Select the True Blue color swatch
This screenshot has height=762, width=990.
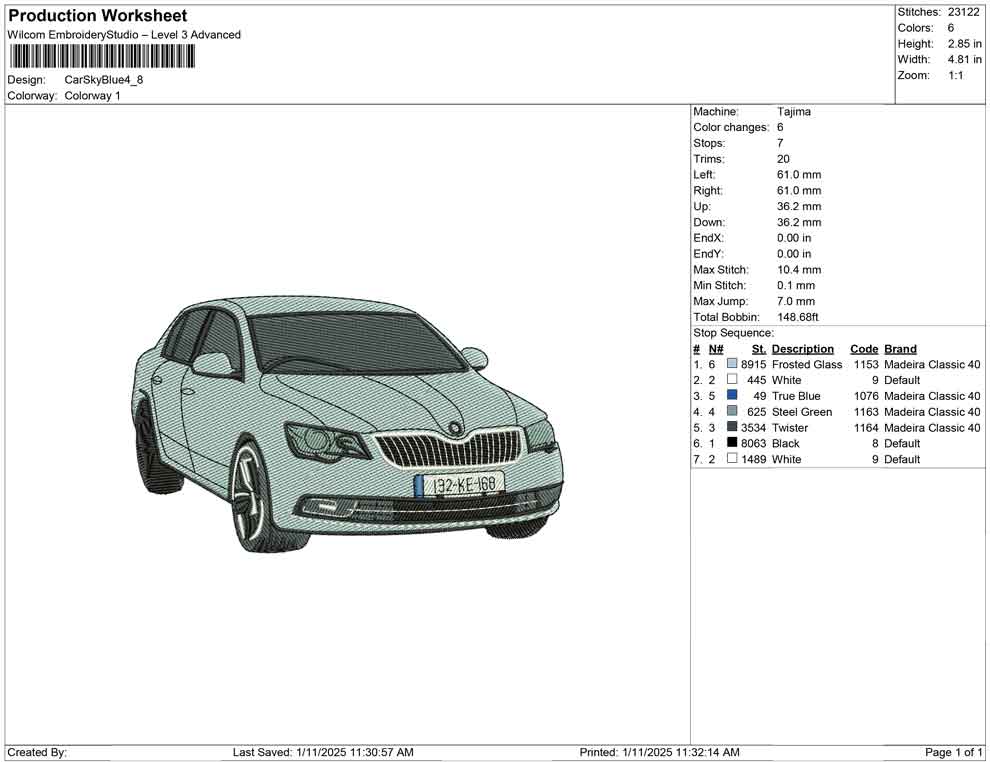(x=732, y=396)
